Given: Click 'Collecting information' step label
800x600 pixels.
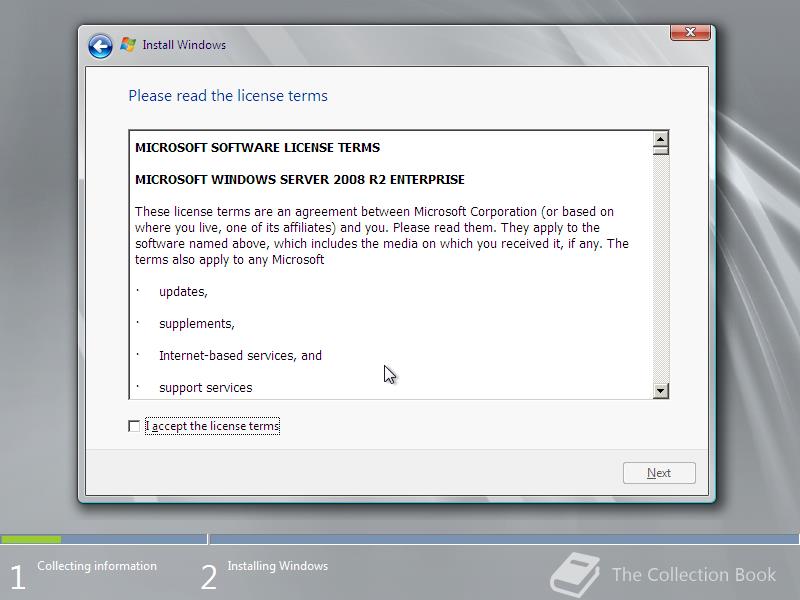Looking at the screenshot, I should click(x=97, y=566).
